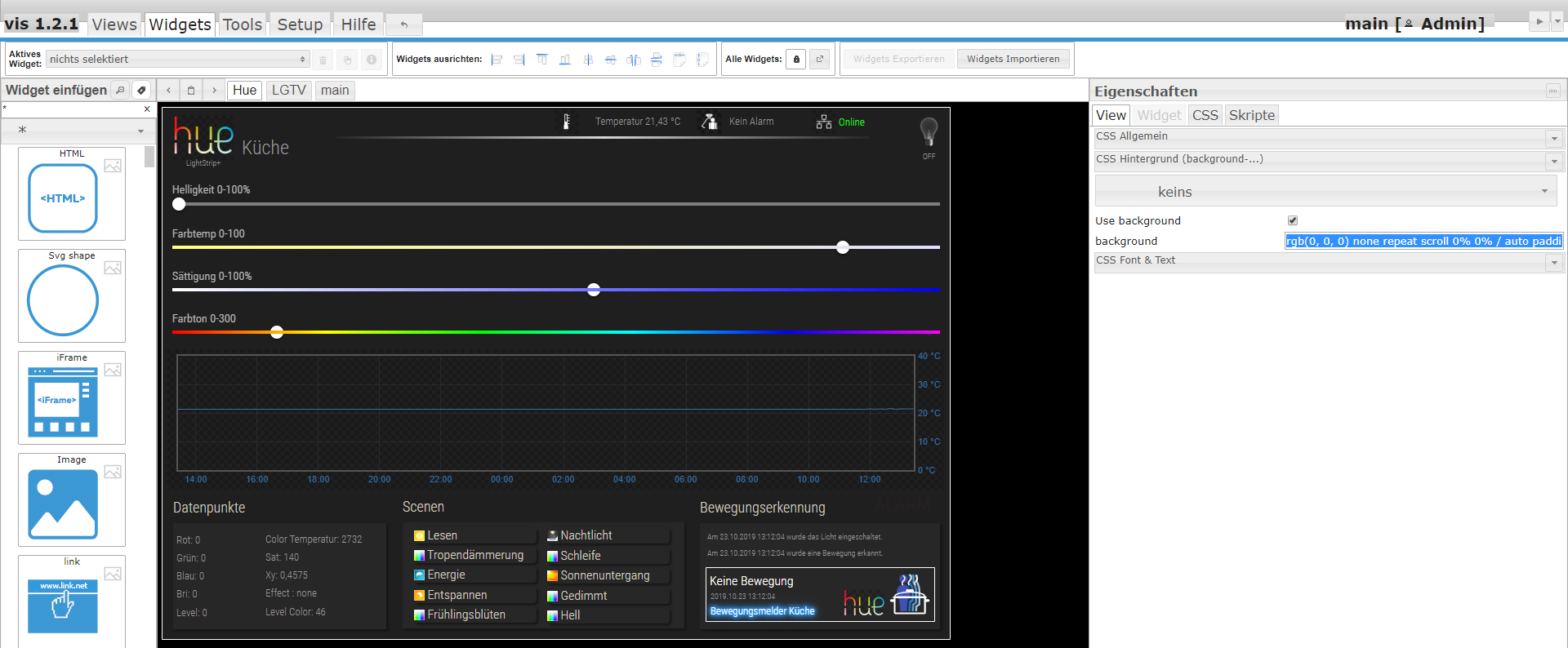Select the Hue view tab
Screen dimensions: 1568x648
pos(244,90)
